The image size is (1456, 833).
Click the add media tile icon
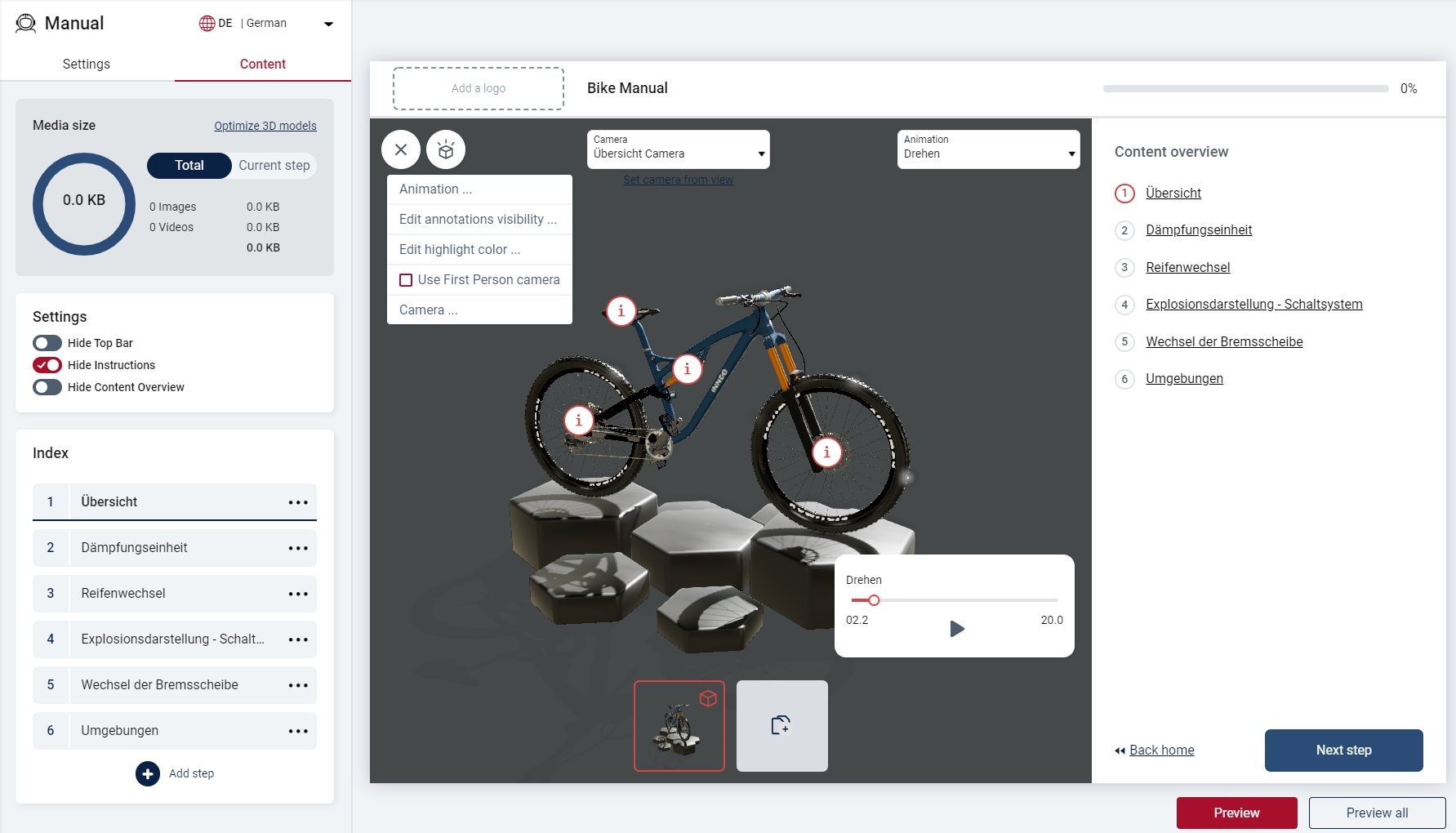pyautogui.click(x=781, y=725)
